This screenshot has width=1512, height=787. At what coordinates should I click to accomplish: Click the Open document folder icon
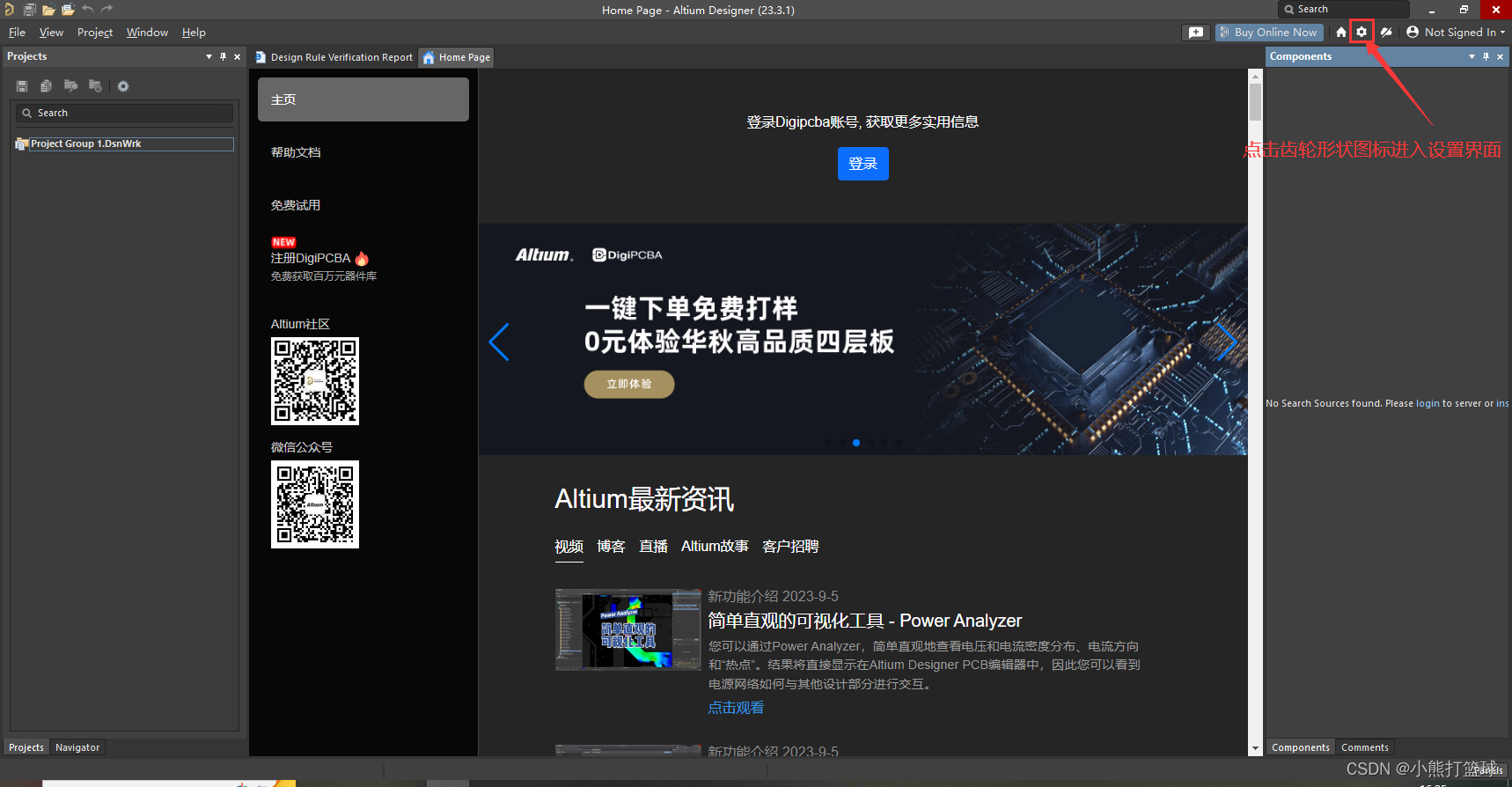point(48,10)
